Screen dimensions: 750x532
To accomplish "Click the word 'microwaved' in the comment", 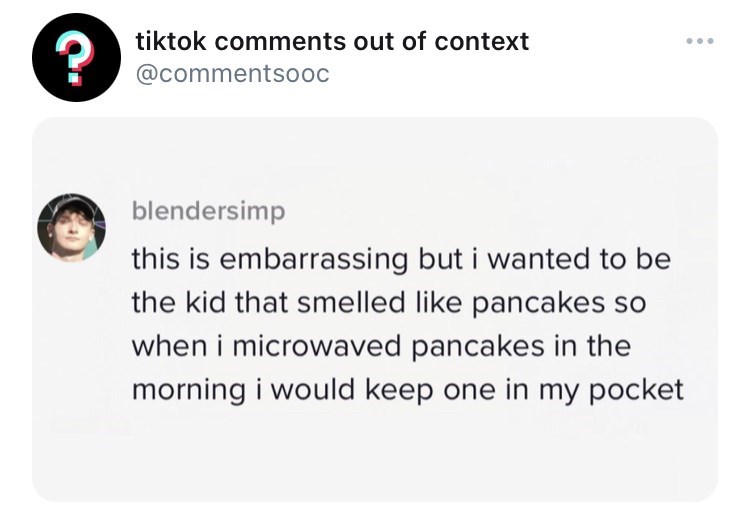I will [317, 346].
